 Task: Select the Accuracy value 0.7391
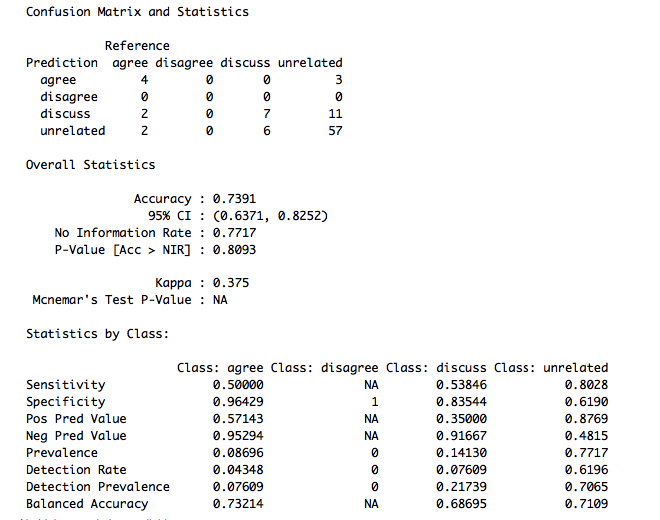click(234, 199)
